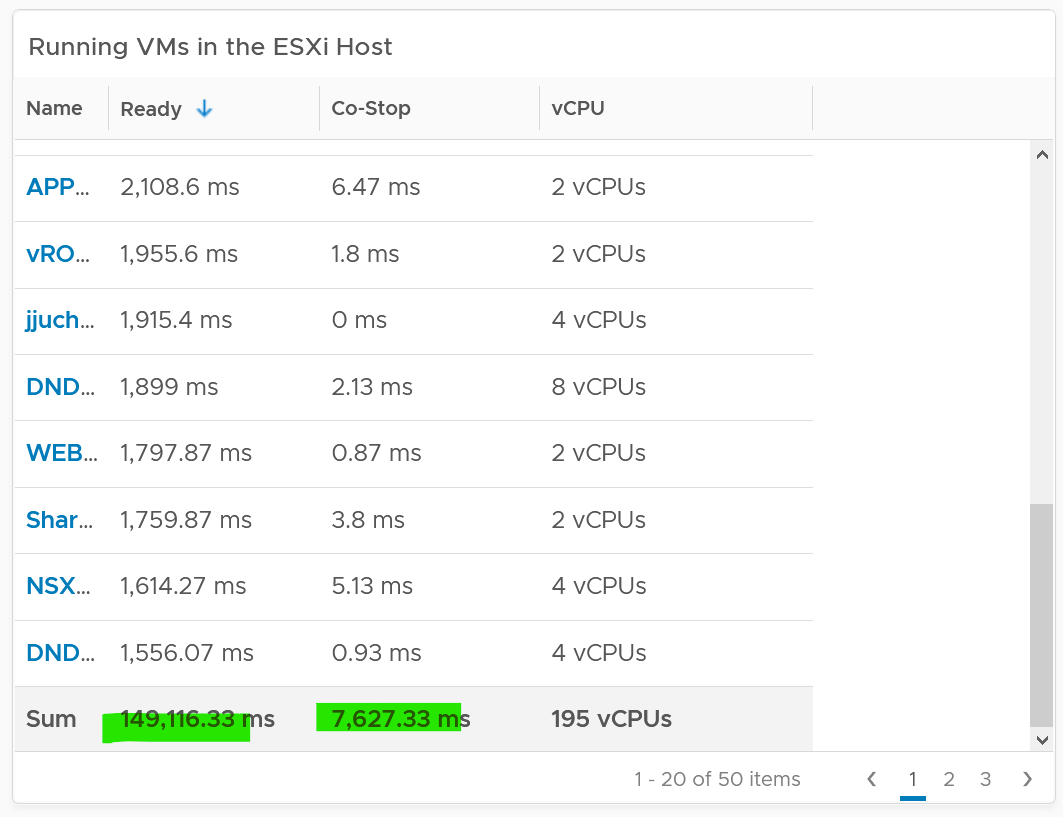This screenshot has width=1063, height=817.
Task: Select page 1 in pagination
Action: 912,779
